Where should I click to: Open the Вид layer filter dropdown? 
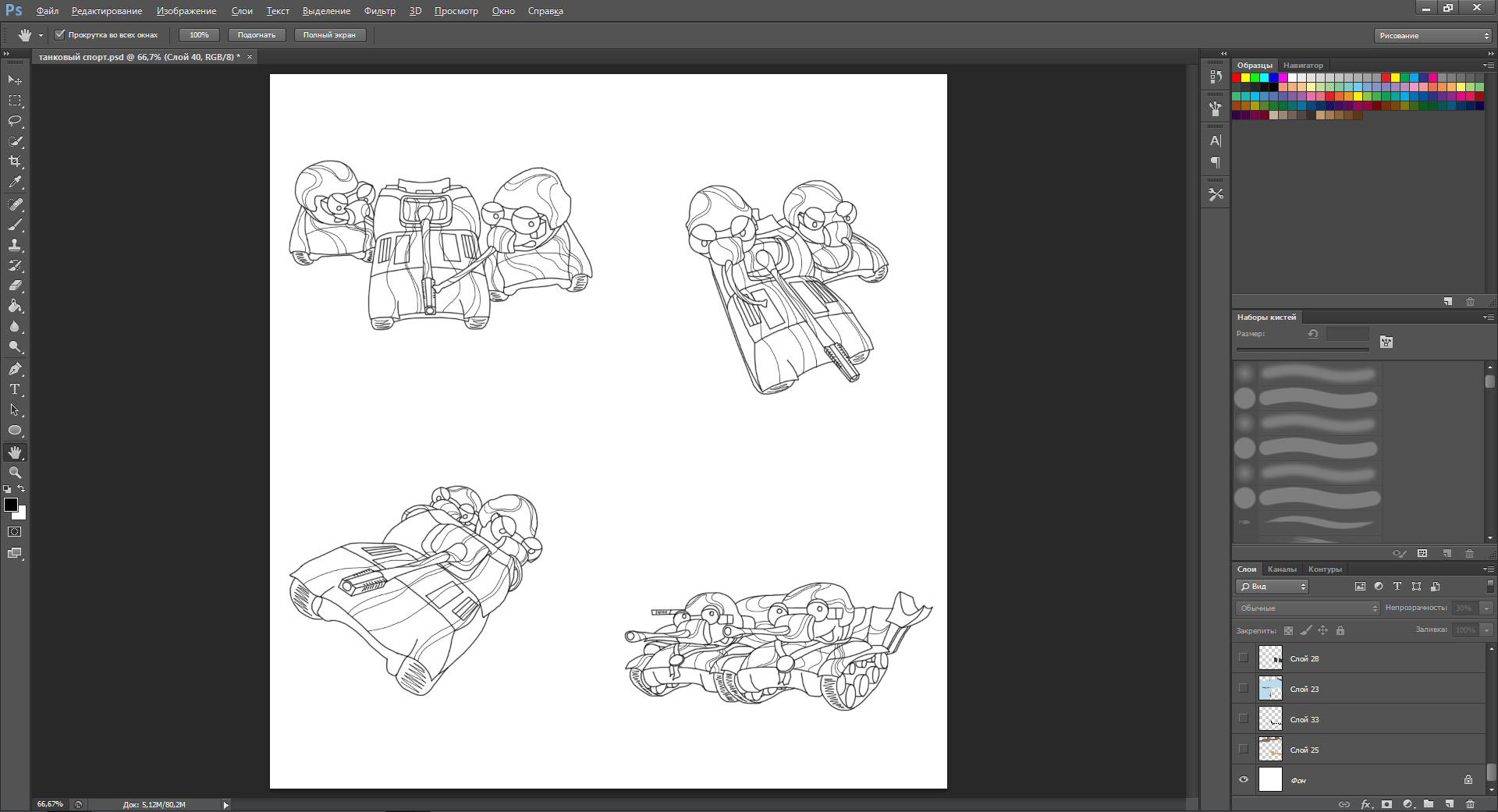pos(1273,587)
